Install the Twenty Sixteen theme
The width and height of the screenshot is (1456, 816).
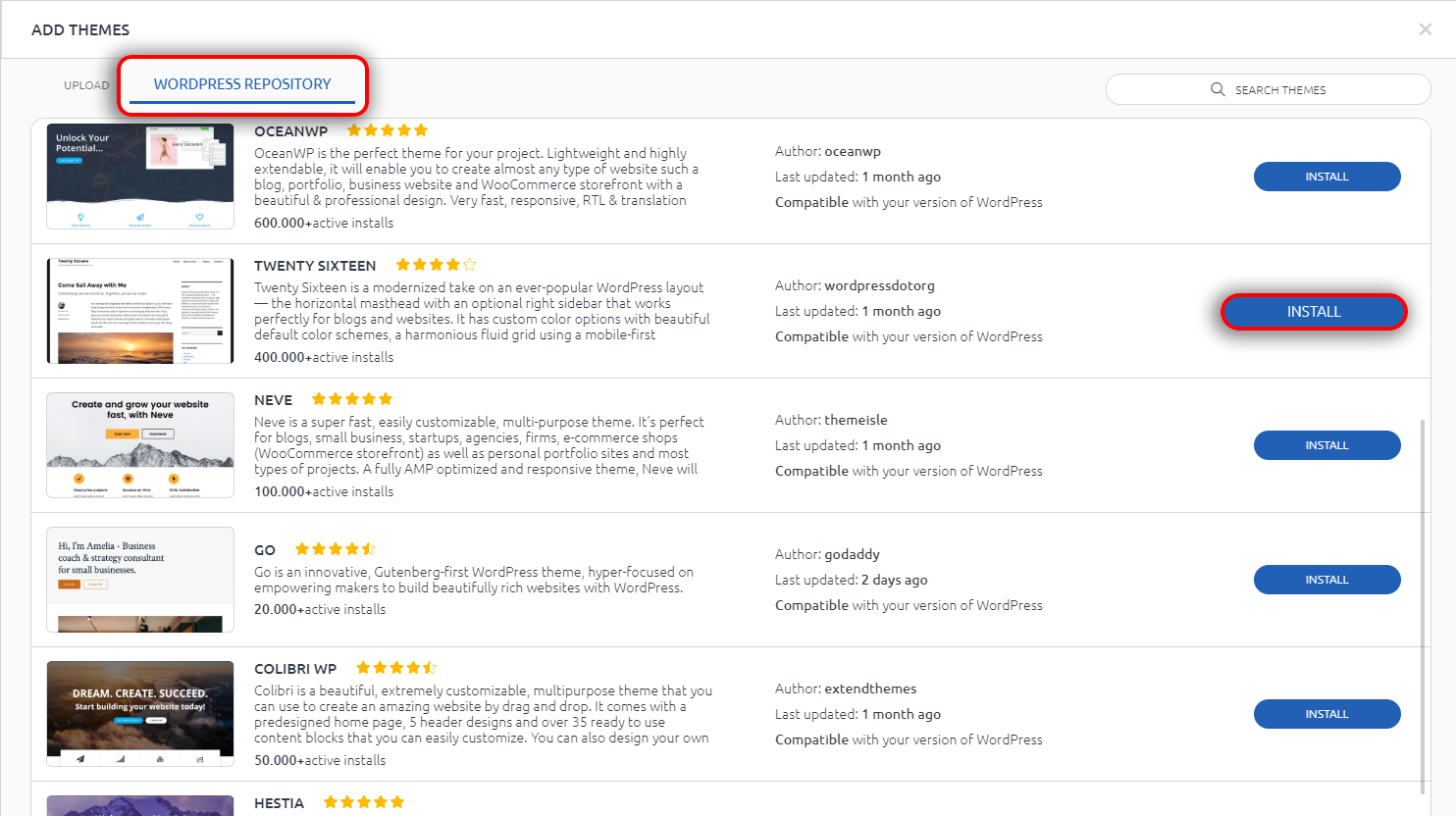1314,312
